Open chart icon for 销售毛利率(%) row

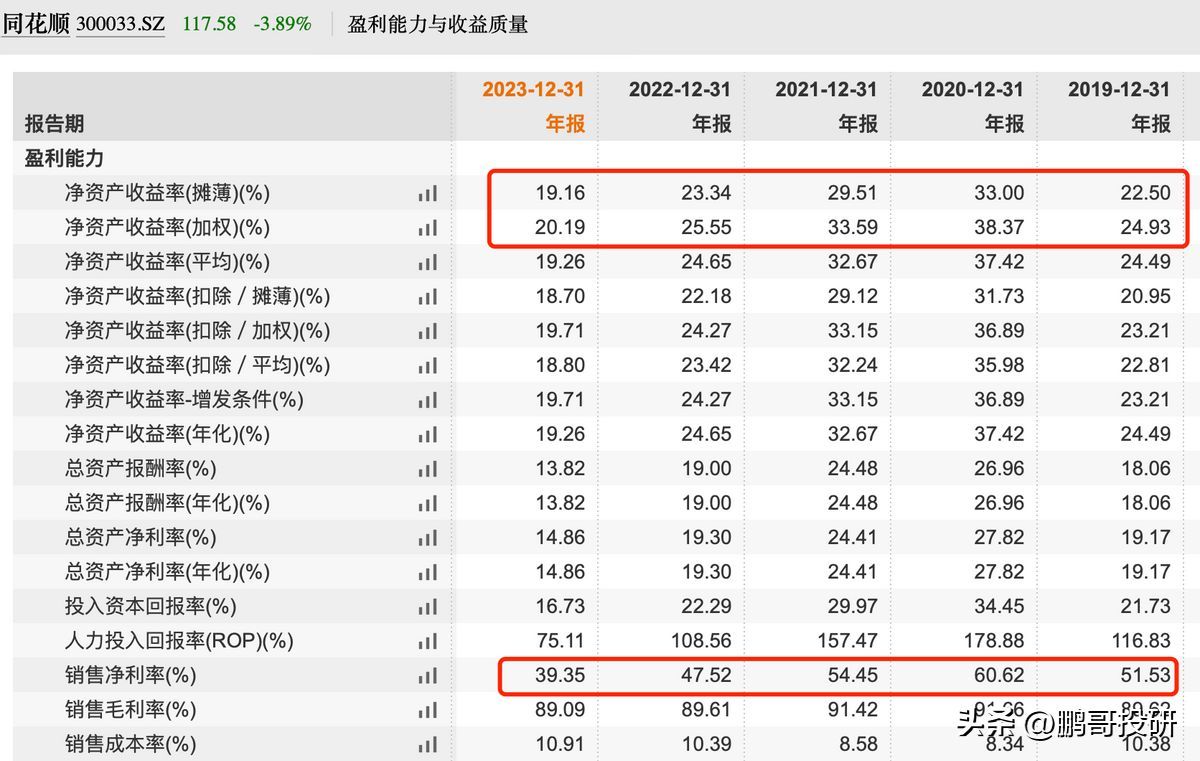coord(428,710)
